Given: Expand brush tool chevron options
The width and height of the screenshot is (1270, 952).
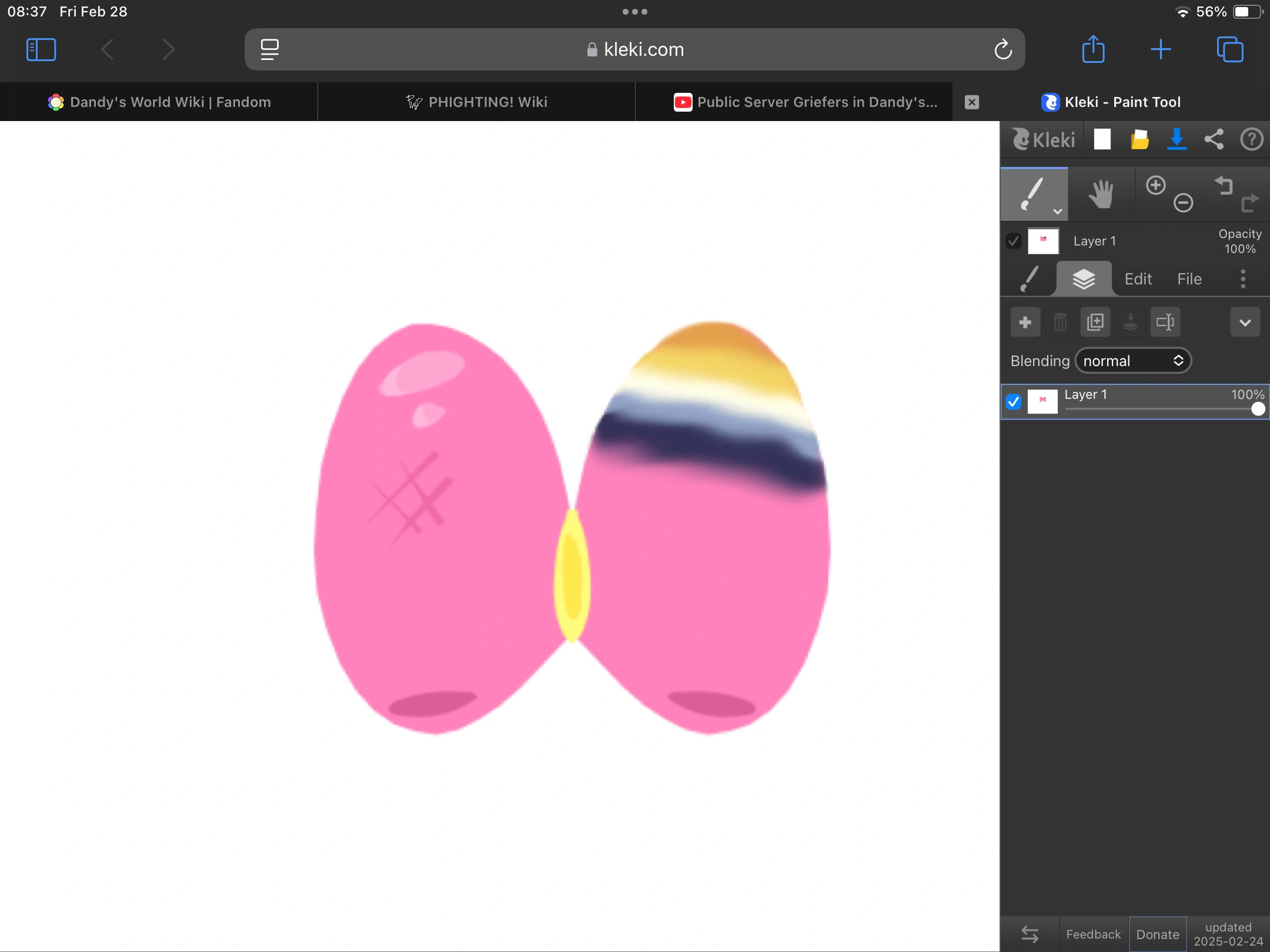Looking at the screenshot, I should tap(1057, 212).
